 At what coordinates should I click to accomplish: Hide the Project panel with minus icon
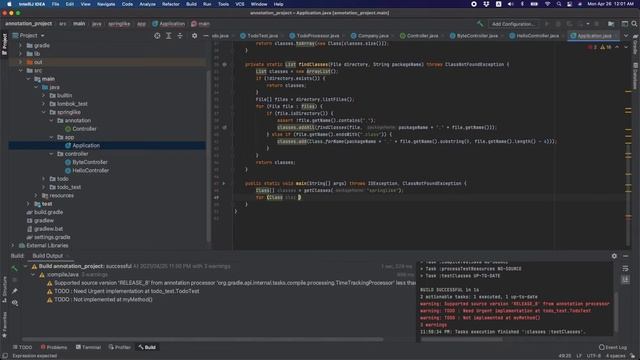tap(206, 36)
